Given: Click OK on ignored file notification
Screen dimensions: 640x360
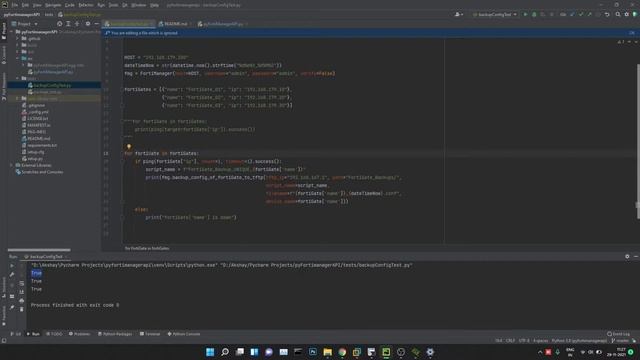Looking at the screenshot, I should tap(631, 33).
